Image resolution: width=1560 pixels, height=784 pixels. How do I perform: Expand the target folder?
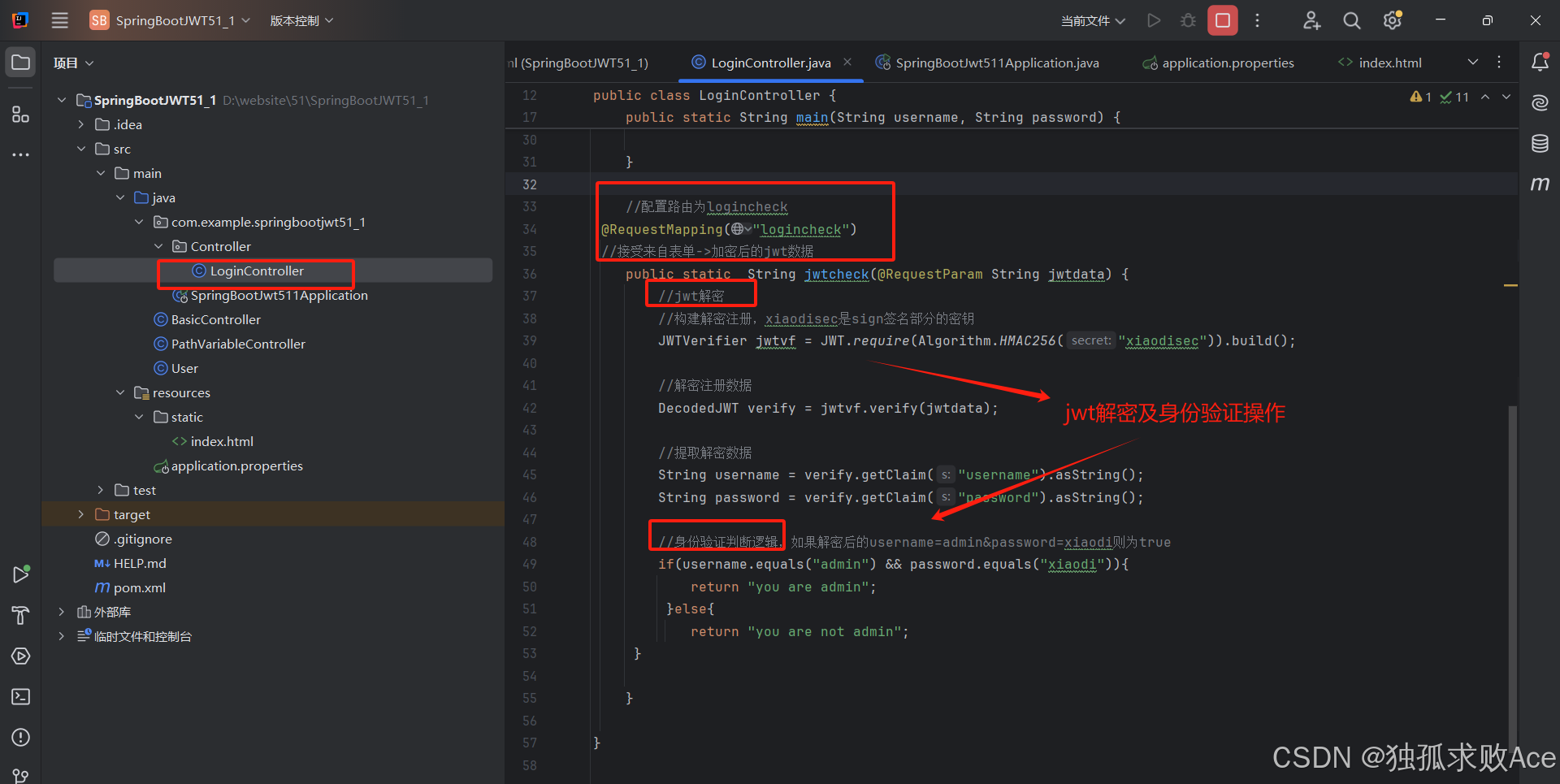(x=81, y=514)
